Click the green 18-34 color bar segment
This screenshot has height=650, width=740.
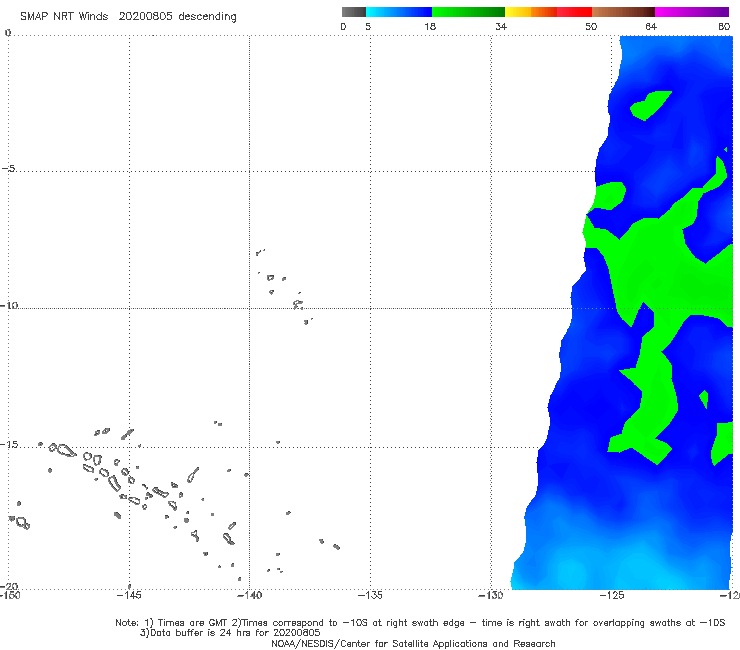coord(468,12)
